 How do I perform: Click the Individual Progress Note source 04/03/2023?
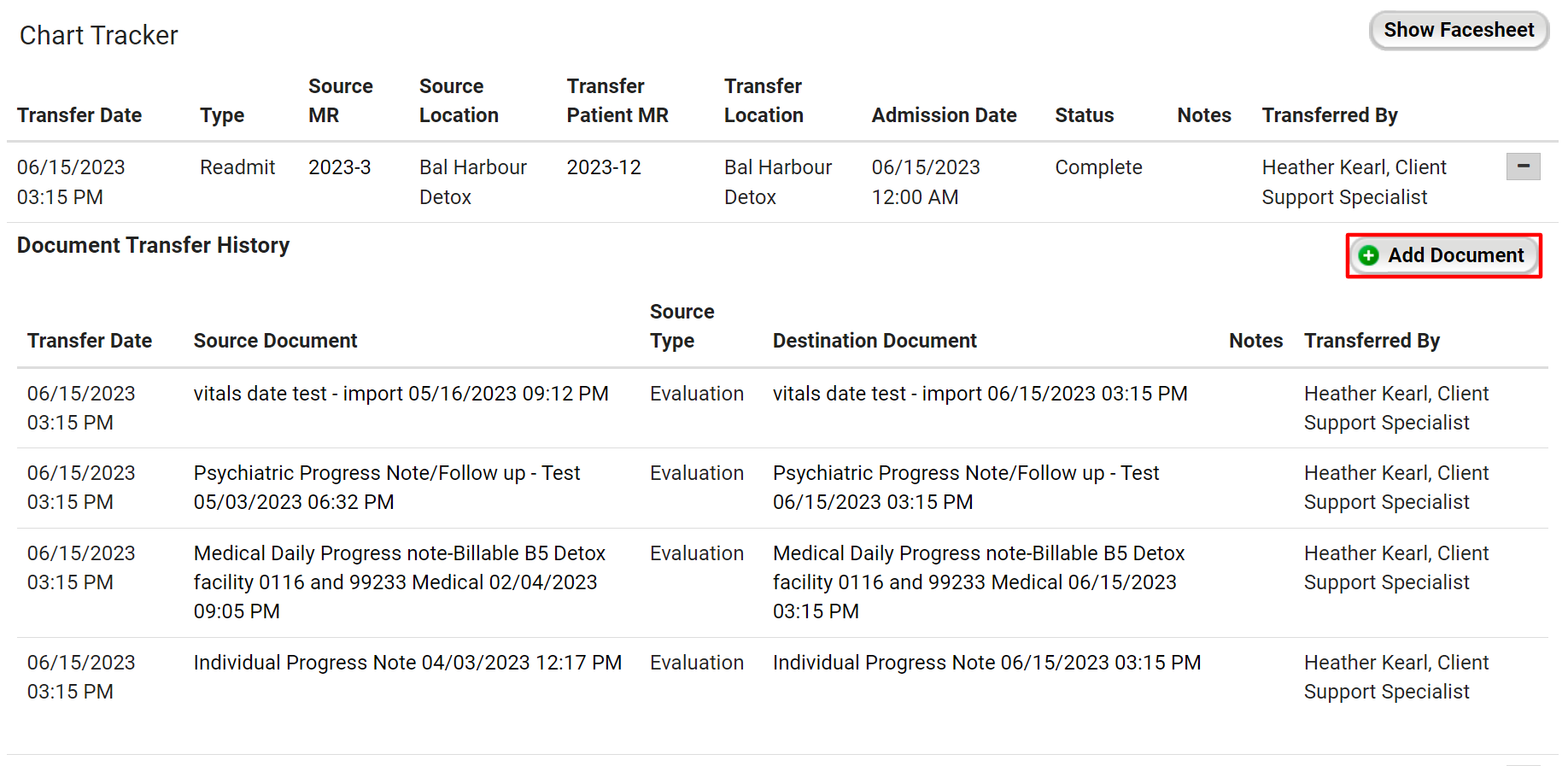[x=407, y=663]
